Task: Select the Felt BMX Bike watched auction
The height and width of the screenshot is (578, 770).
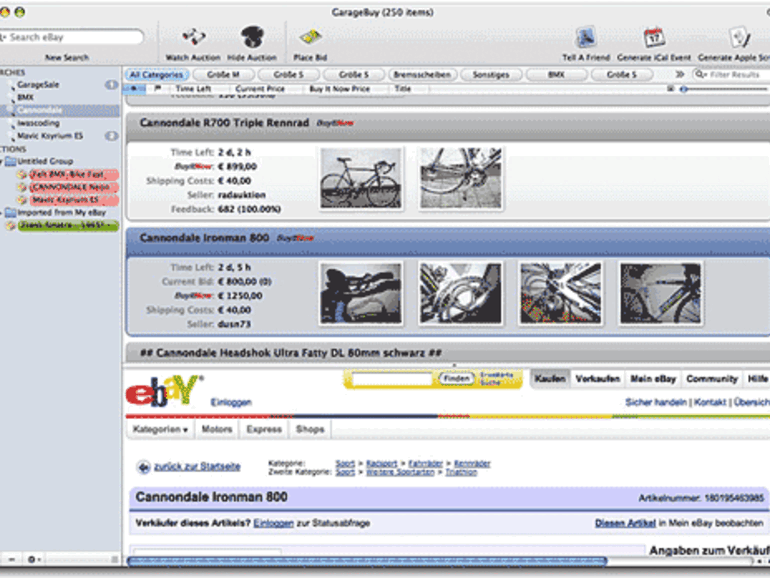Action: click(x=73, y=174)
